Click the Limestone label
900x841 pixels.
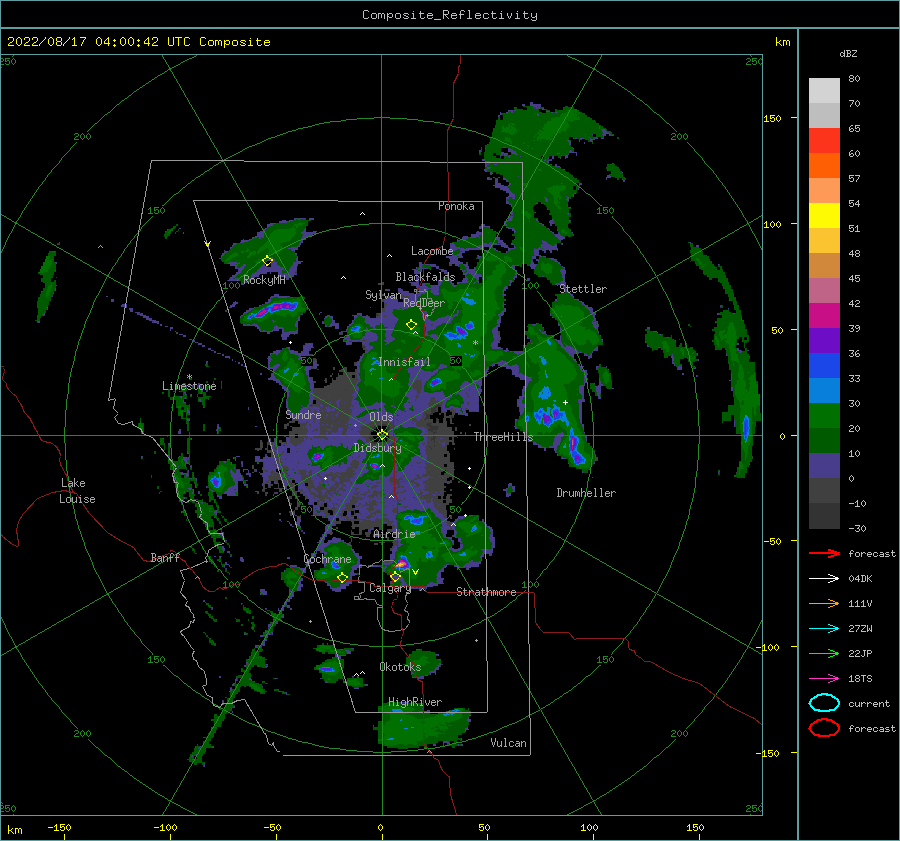189,386
